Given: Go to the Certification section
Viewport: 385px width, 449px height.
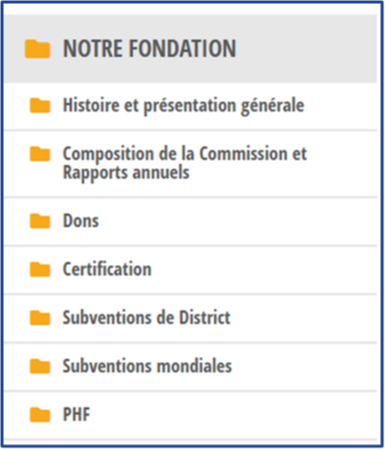Looking at the screenshot, I should click(x=107, y=269).
